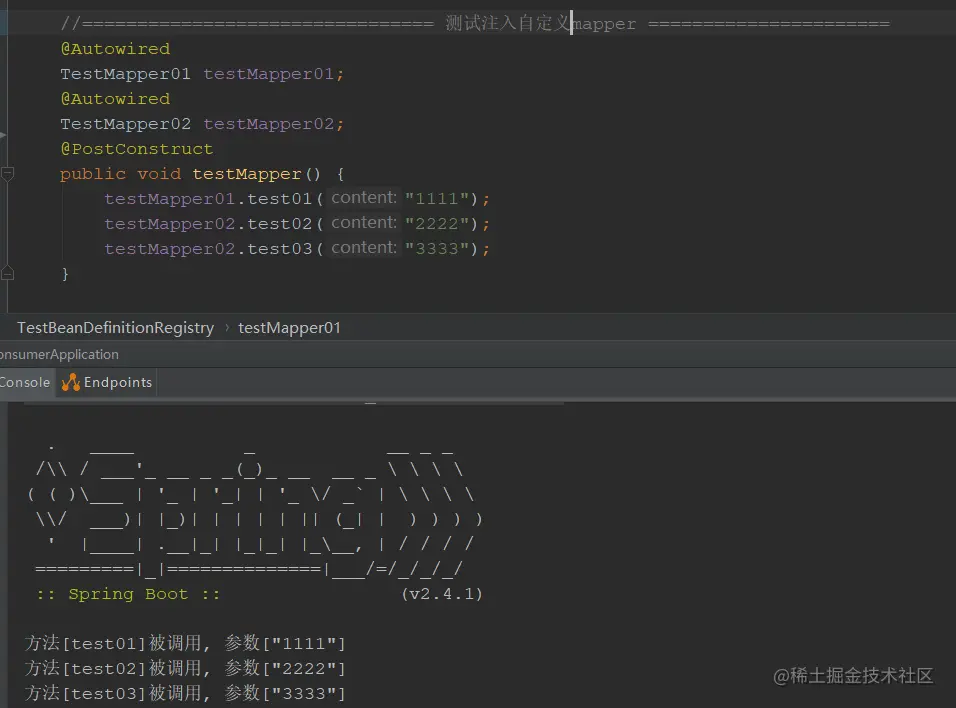Click the fold marker beside the closing brace
The height and width of the screenshot is (708, 956).
click(x=8, y=273)
